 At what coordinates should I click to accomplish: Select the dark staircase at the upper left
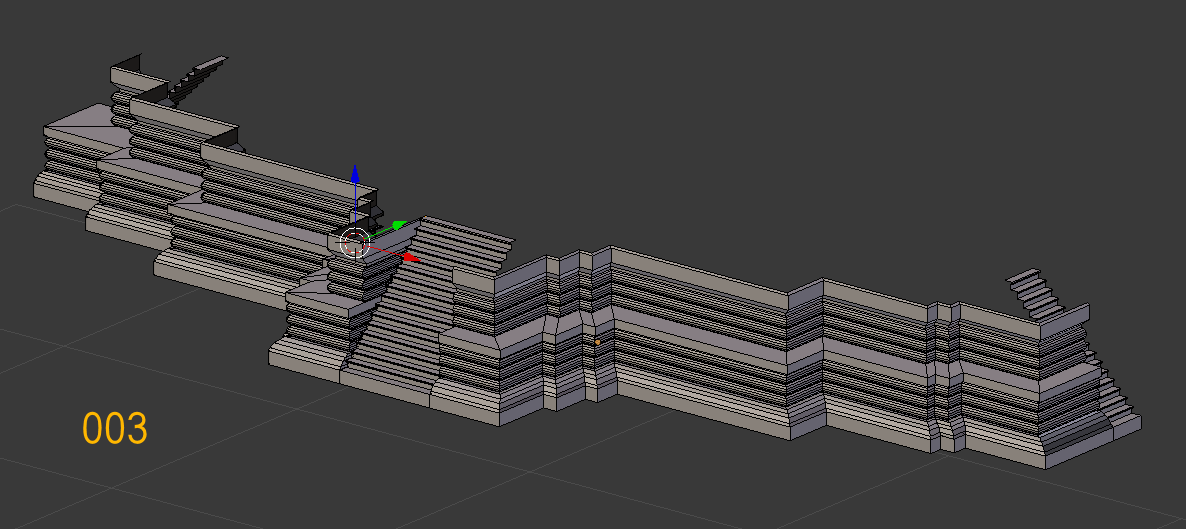pos(195,79)
